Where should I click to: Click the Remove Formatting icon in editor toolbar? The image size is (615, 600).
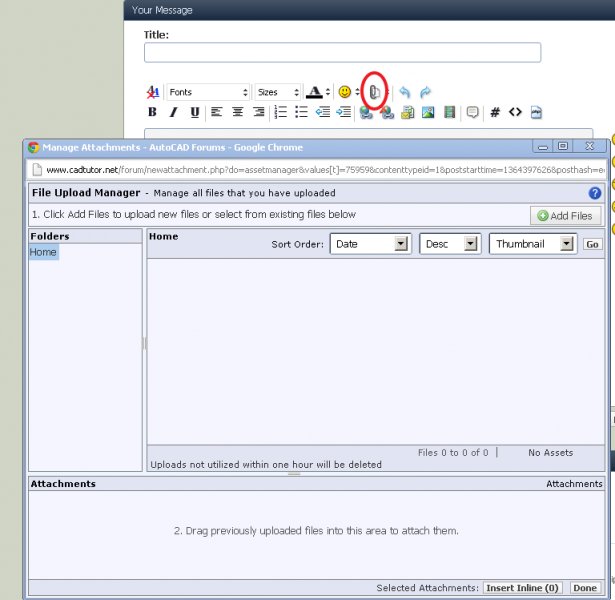[x=153, y=92]
